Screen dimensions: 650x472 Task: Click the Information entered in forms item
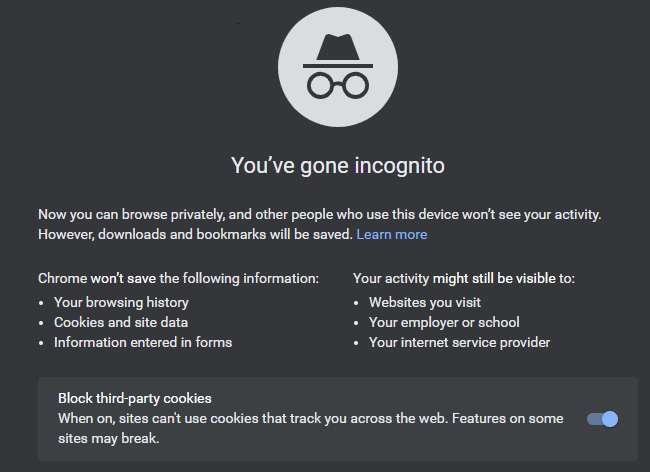click(x=143, y=342)
